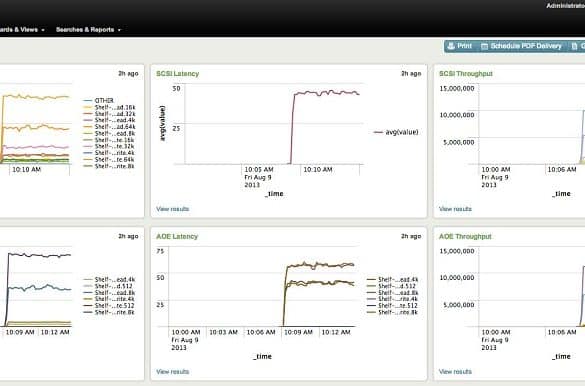Click Schedule PDF Delivery button
Viewport: 585px width, 386px height.
pos(522,46)
